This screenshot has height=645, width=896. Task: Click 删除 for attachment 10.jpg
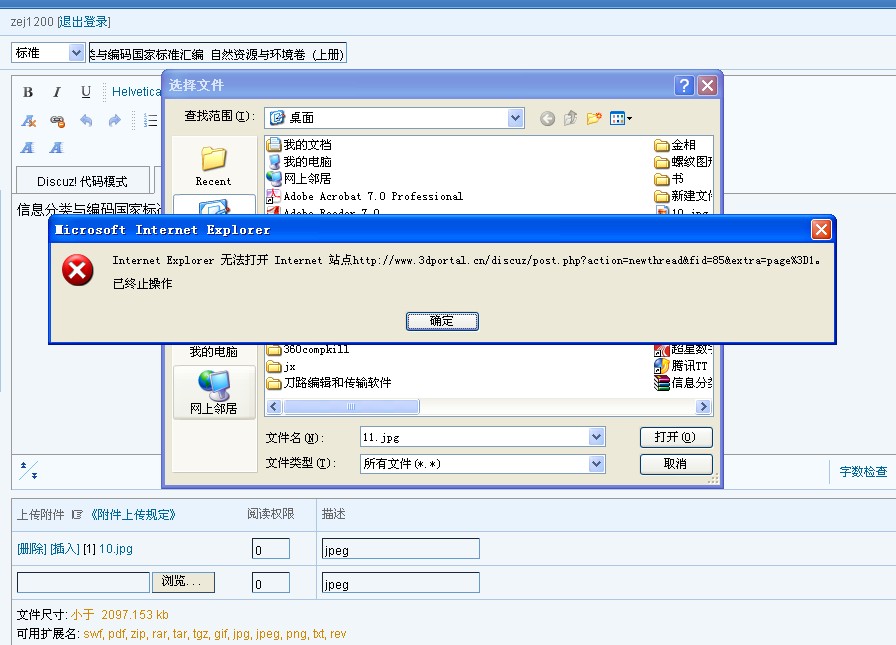tap(31, 549)
